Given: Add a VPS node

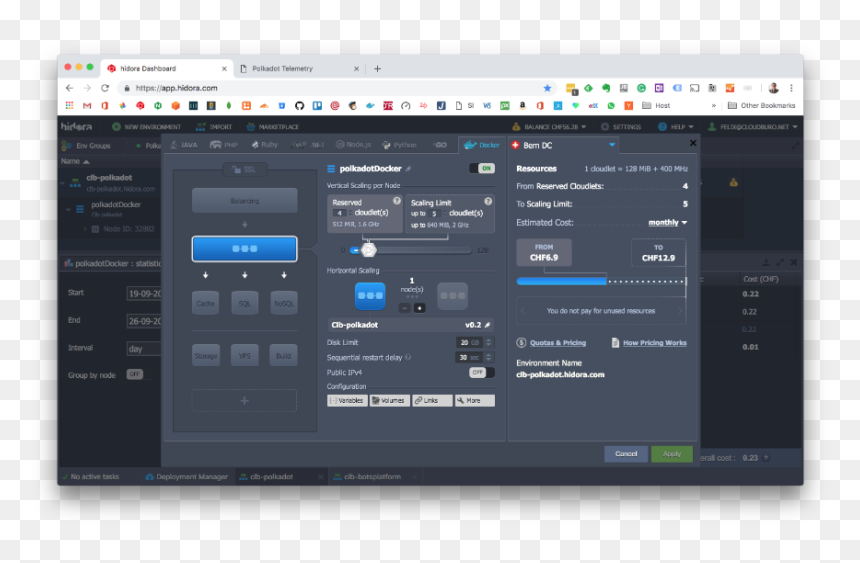Looking at the screenshot, I should [x=245, y=356].
